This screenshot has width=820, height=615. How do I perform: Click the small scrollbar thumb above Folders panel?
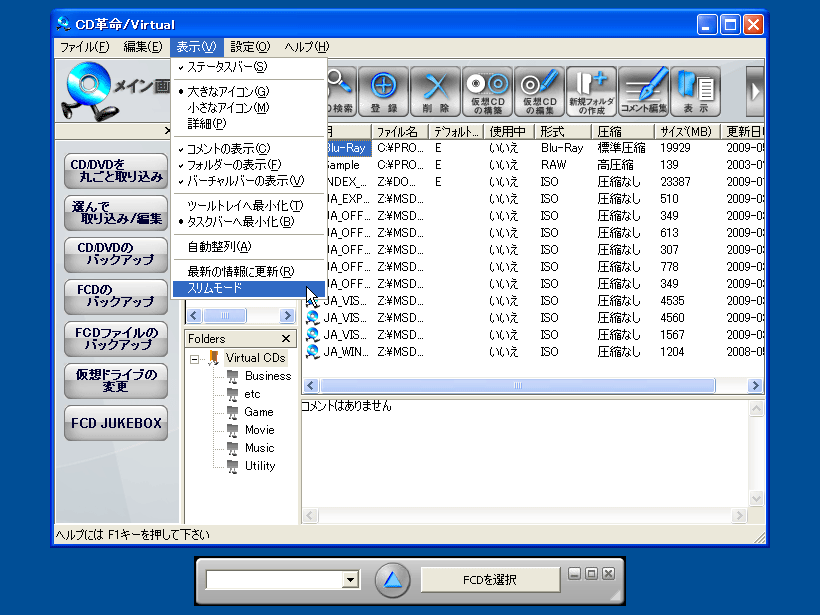(225, 315)
